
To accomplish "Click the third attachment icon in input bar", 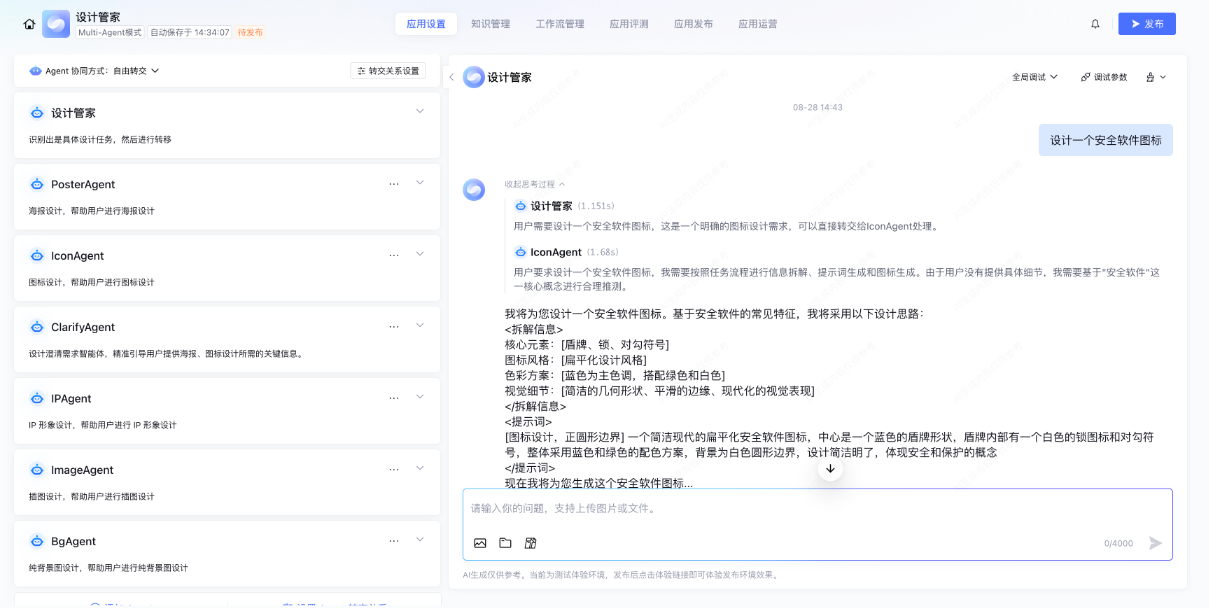I will pos(530,542).
